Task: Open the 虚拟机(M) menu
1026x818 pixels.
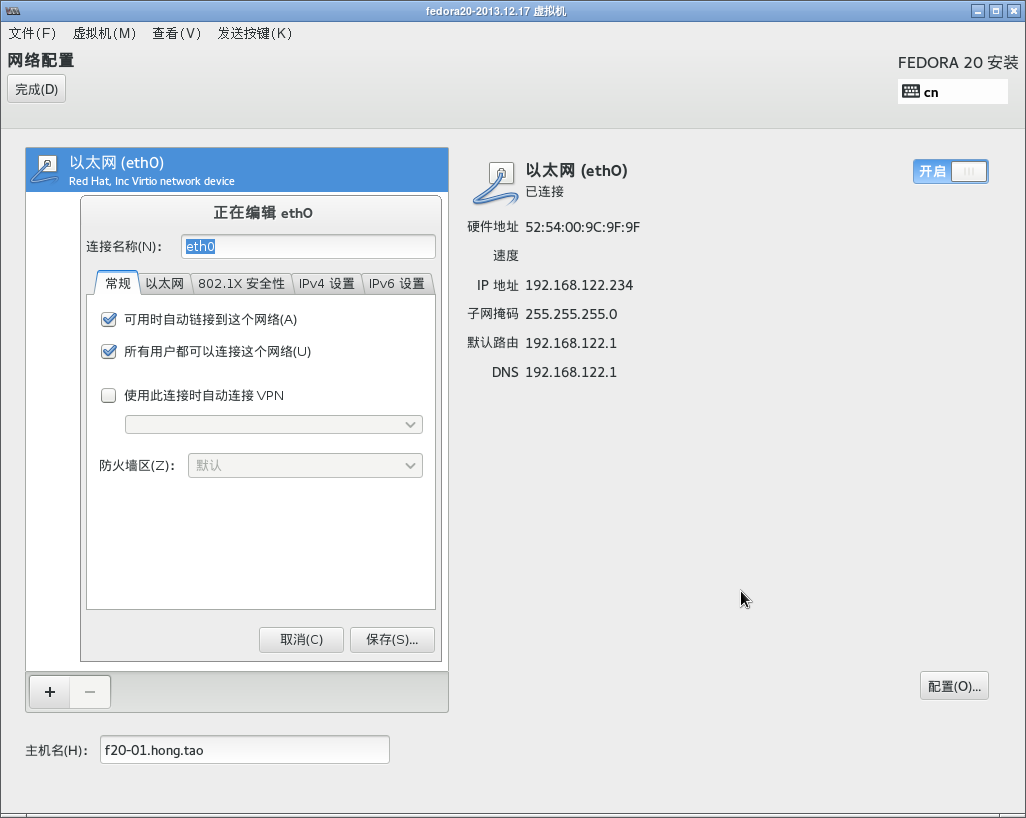Action: coord(104,33)
